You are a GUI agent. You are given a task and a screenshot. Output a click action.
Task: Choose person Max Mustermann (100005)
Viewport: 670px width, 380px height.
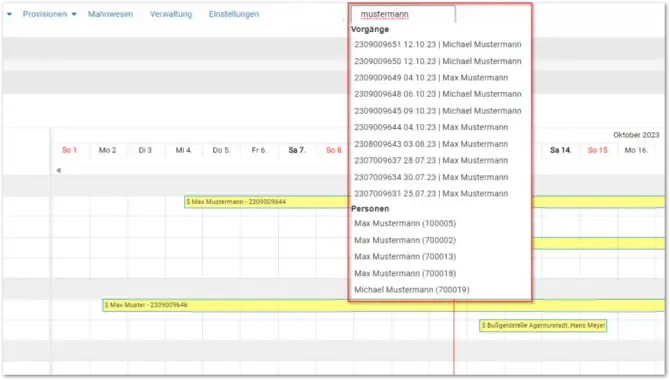coord(405,224)
